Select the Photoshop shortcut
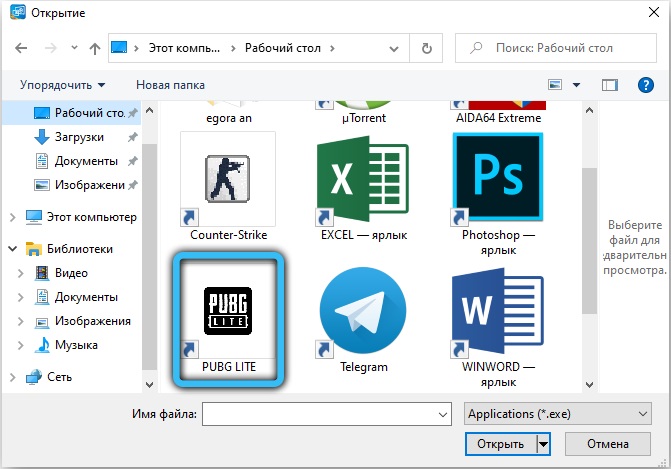 pos(498,193)
